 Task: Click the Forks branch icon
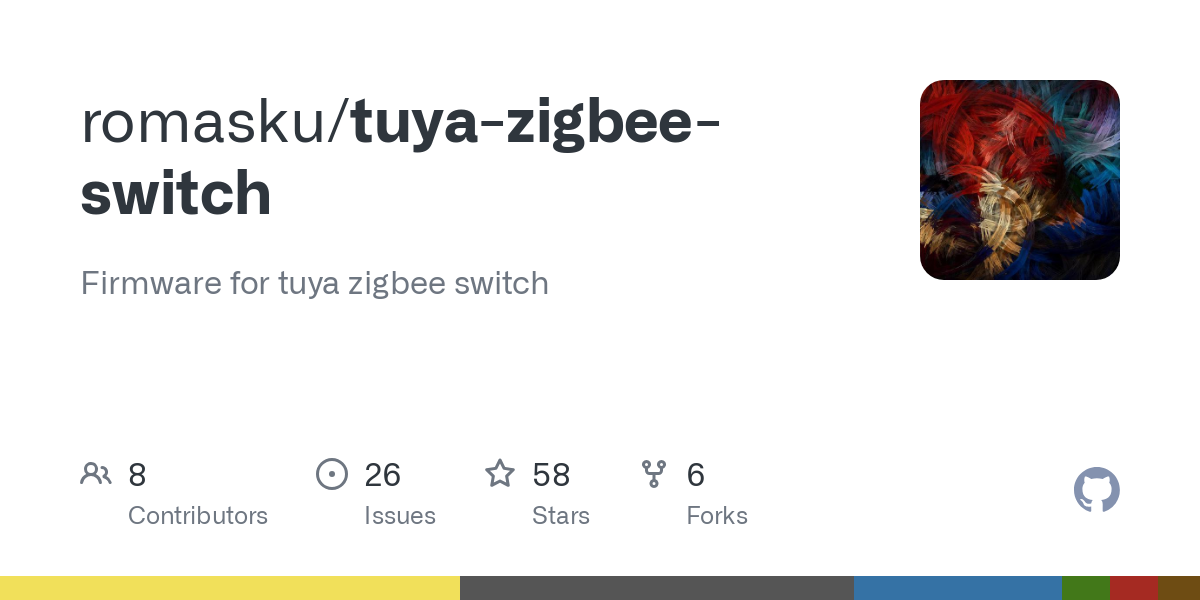[654, 474]
